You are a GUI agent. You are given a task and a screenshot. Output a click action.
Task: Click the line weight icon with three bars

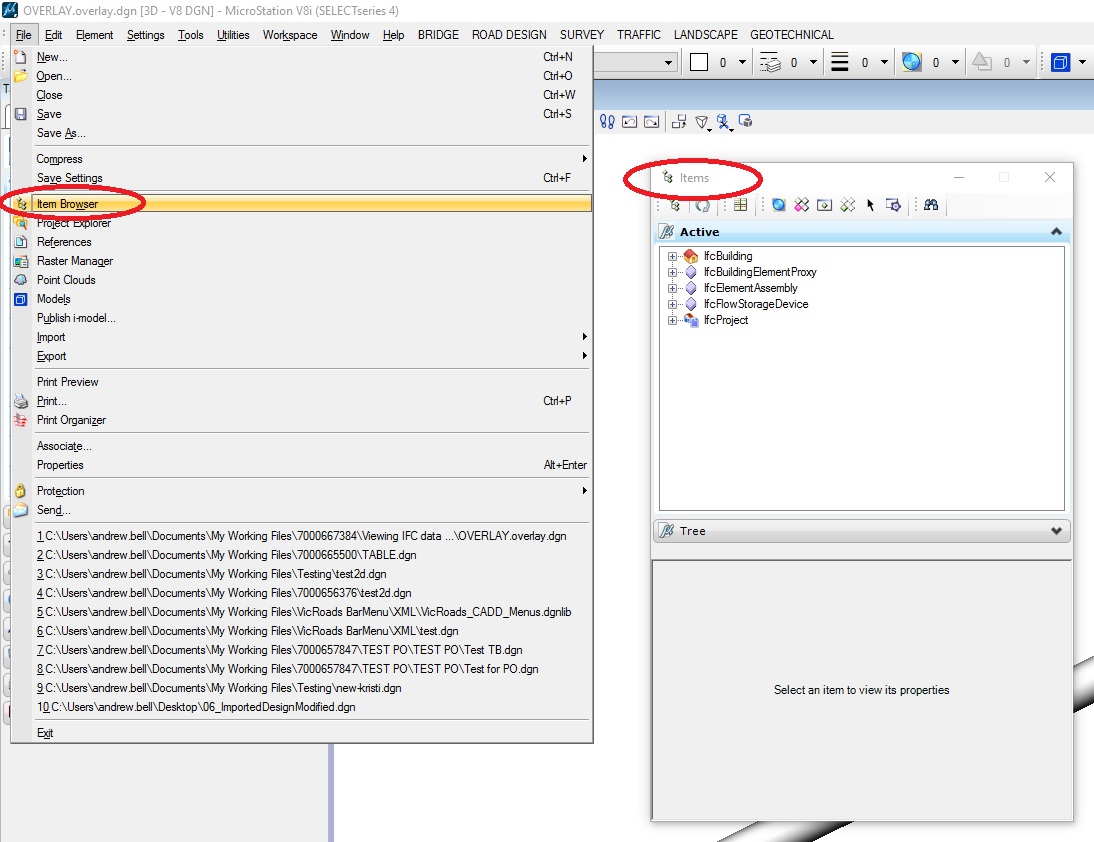[x=840, y=62]
